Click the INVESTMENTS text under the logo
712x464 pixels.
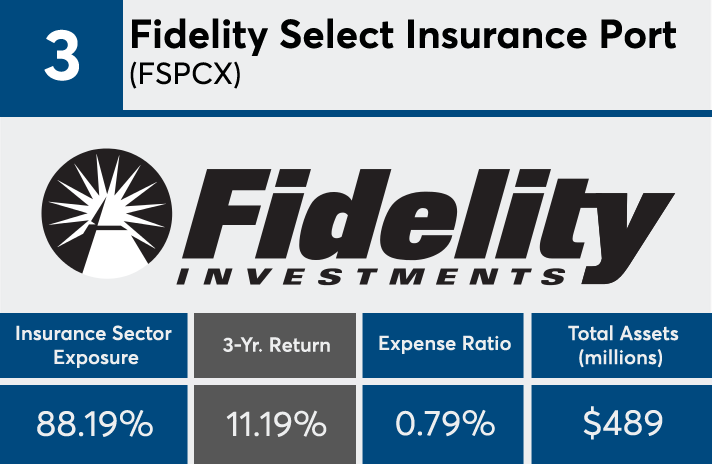(371, 276)
